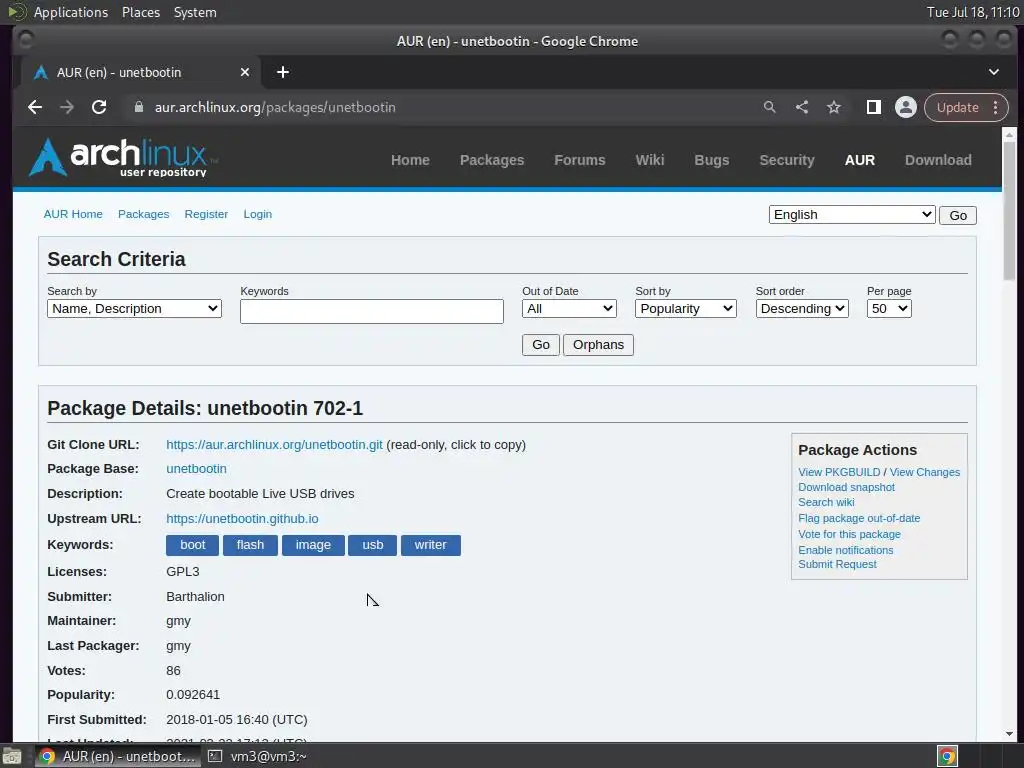The height and width of the screenshot is (768, 1024).
Task: Click the tab search chevron
Action: point(993,72)
